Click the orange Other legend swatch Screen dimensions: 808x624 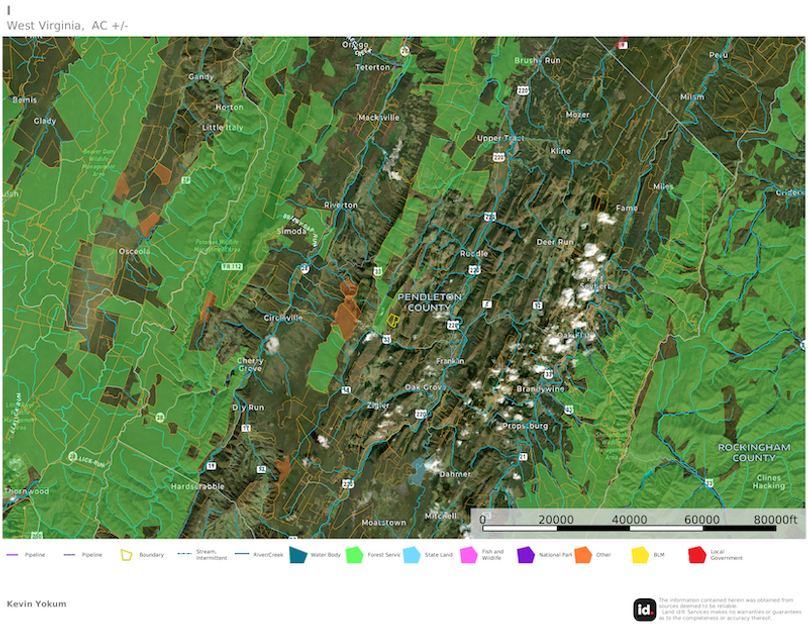[582, 555]
